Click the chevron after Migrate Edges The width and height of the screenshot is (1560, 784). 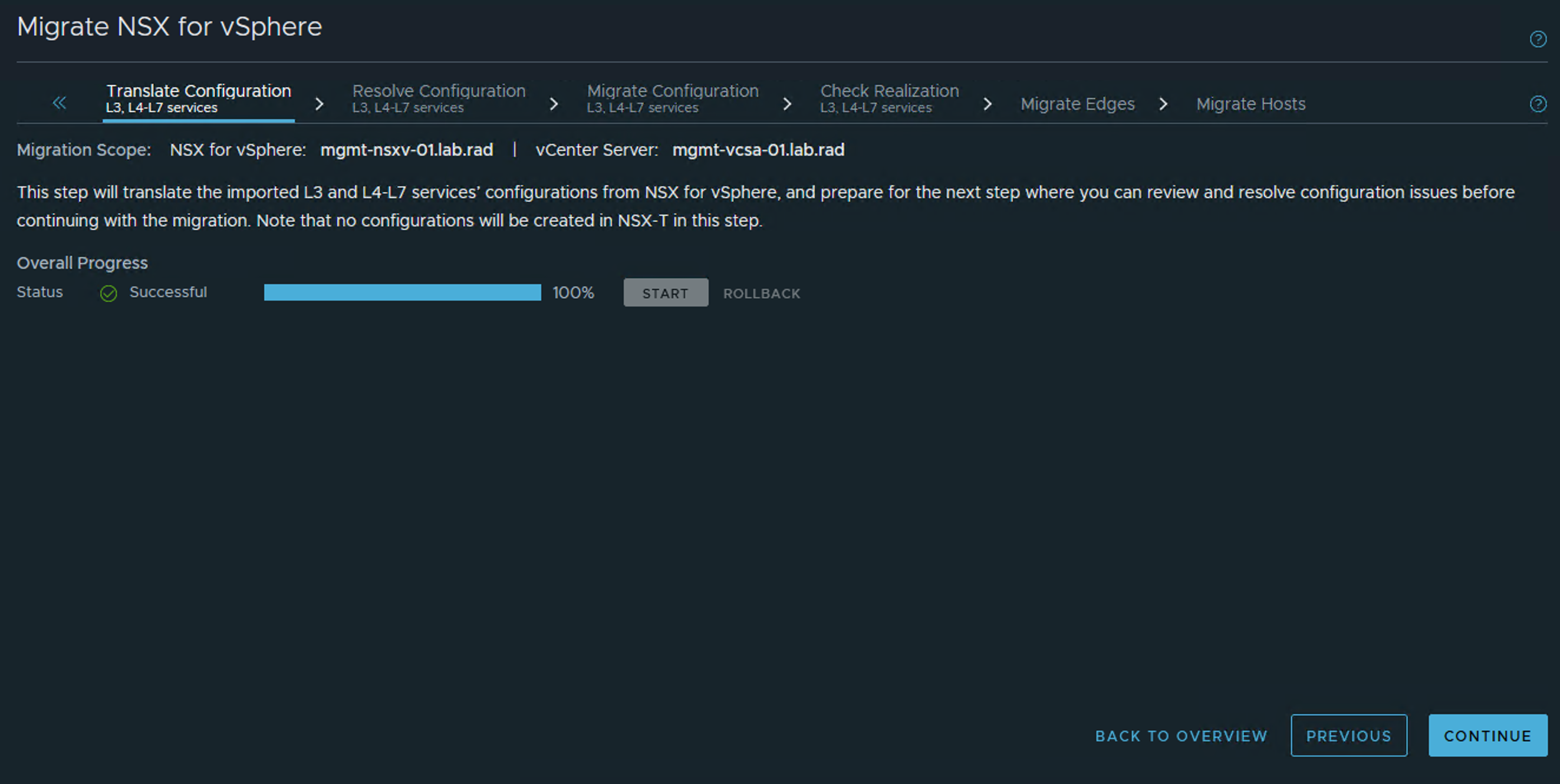[1163, 104]
